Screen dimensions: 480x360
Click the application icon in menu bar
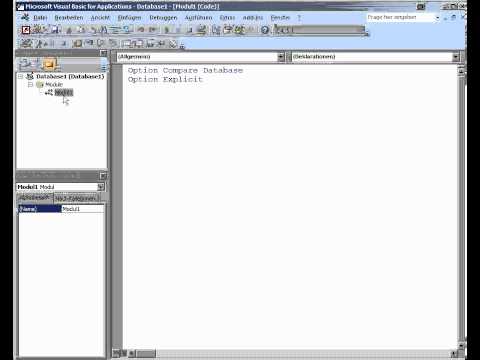coord(25,17)
